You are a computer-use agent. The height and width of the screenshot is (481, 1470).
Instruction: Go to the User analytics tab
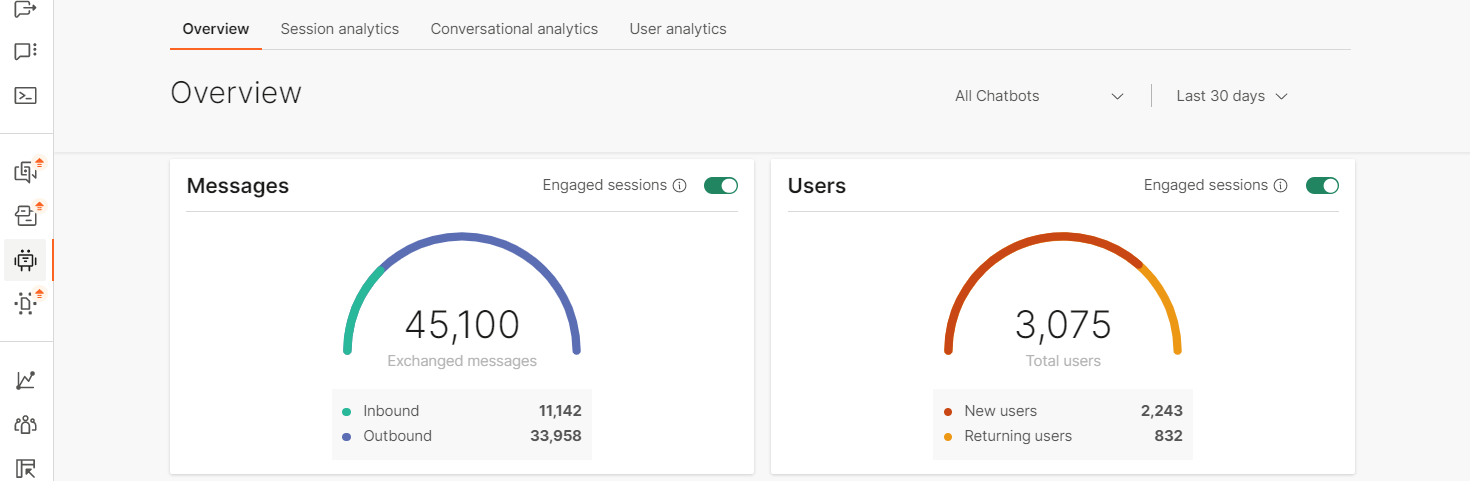[x=678, y=29]
